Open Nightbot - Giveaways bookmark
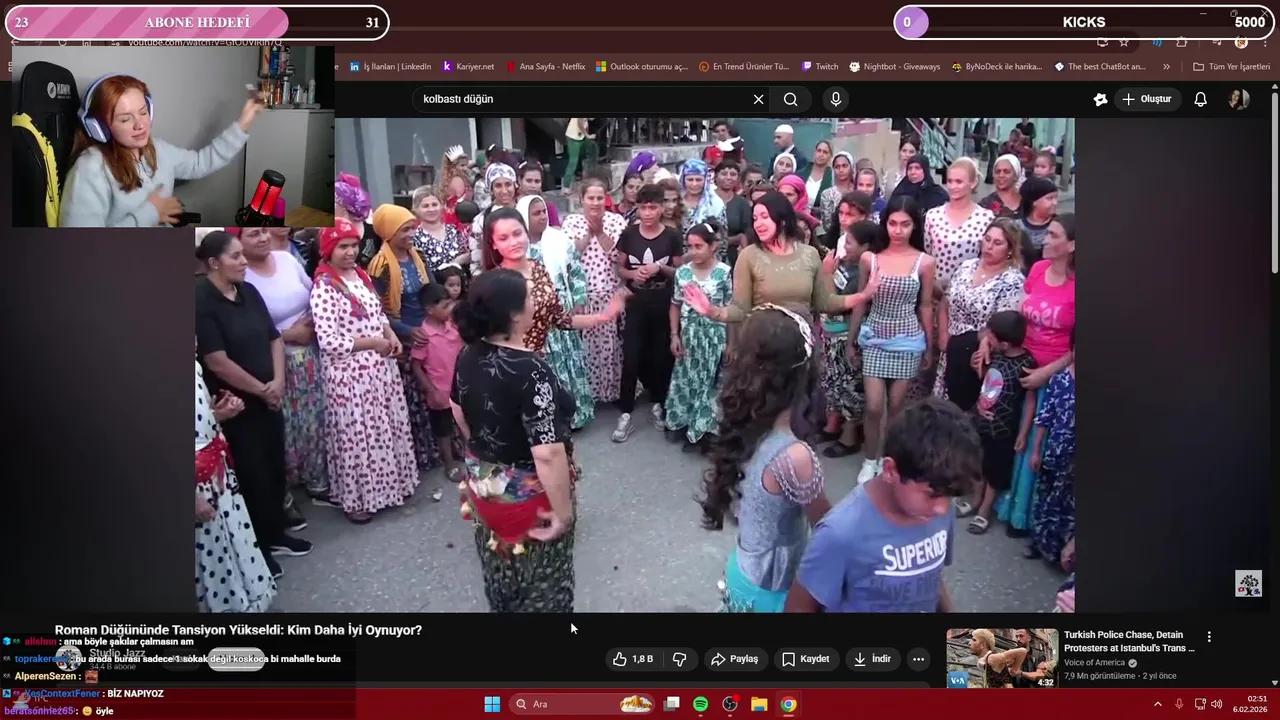Screen dimensions: 1280x720 pos(895,67)
